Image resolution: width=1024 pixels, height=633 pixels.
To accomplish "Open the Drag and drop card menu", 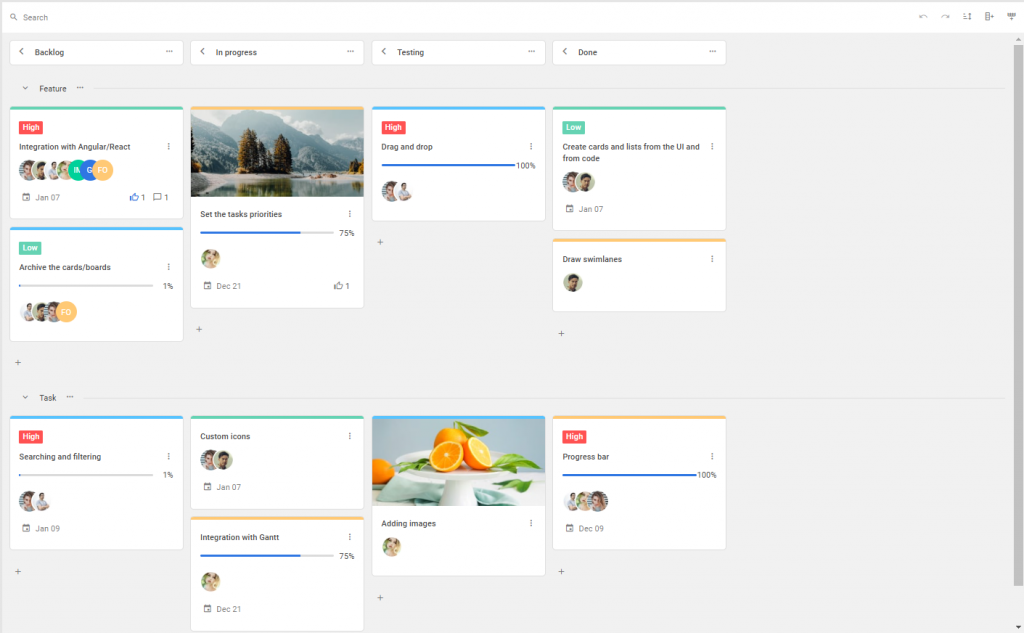I will pos(530,146).
